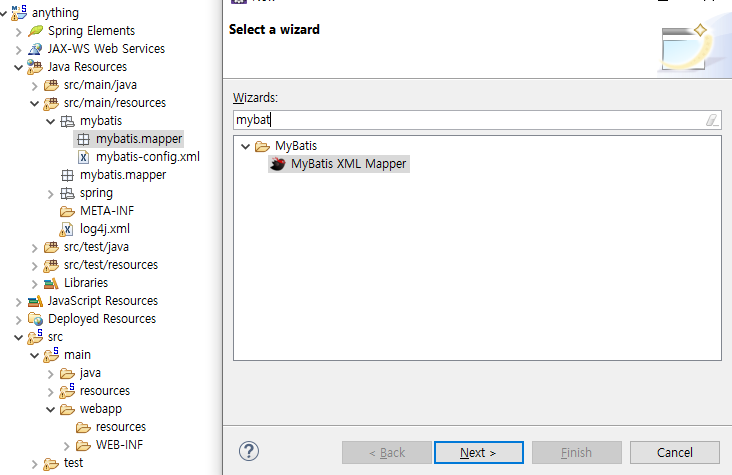Select the MyBatis category label
Viewport: 732px width, 475px height.
[296, 146]
